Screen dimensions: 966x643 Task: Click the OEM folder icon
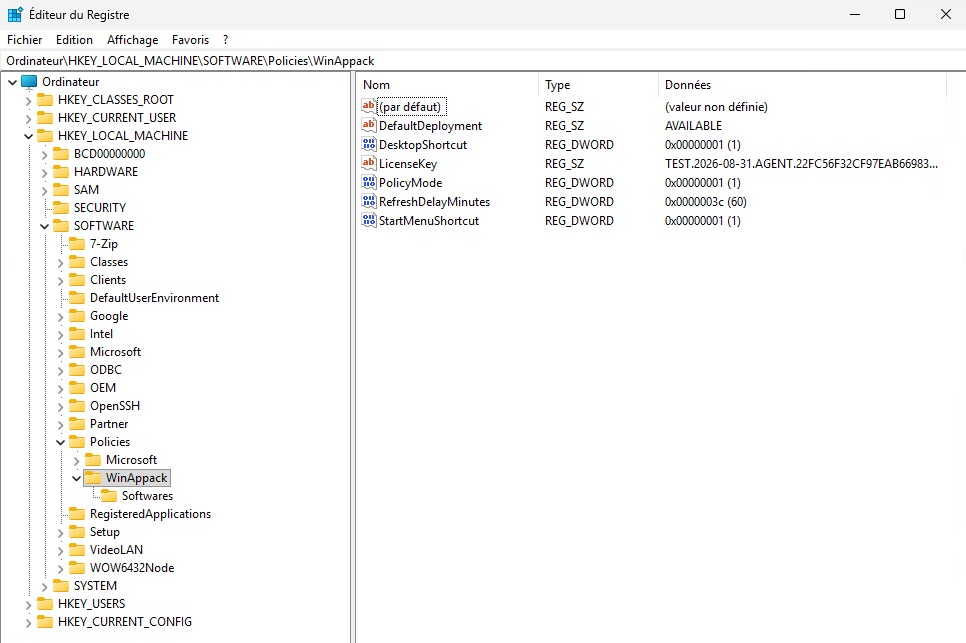point(77,387)
